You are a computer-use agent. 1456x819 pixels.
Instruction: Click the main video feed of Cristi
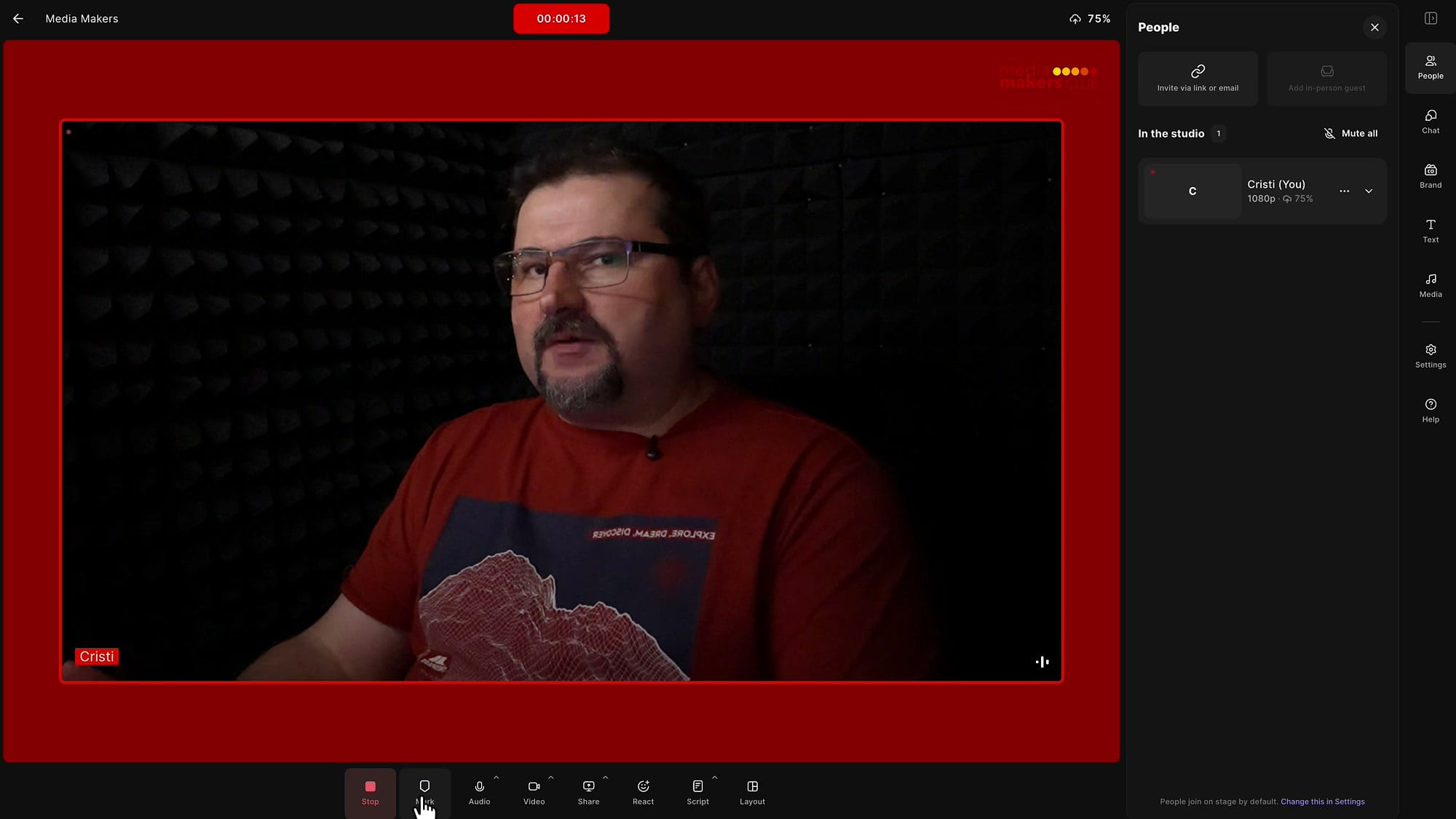561,401
